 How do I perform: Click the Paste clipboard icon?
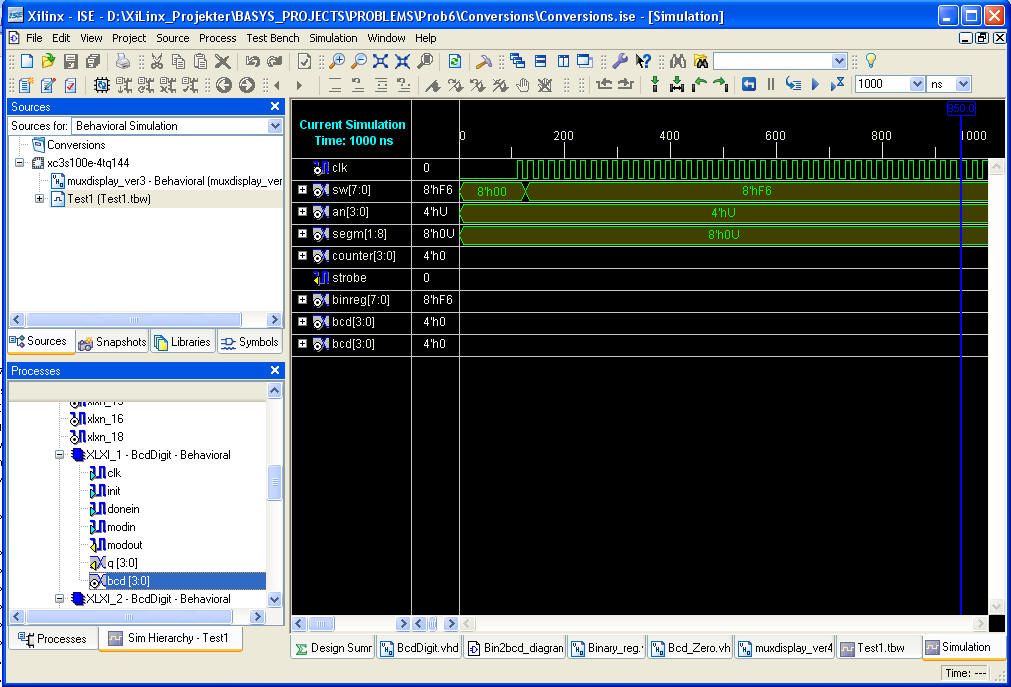tap(201, 61)
